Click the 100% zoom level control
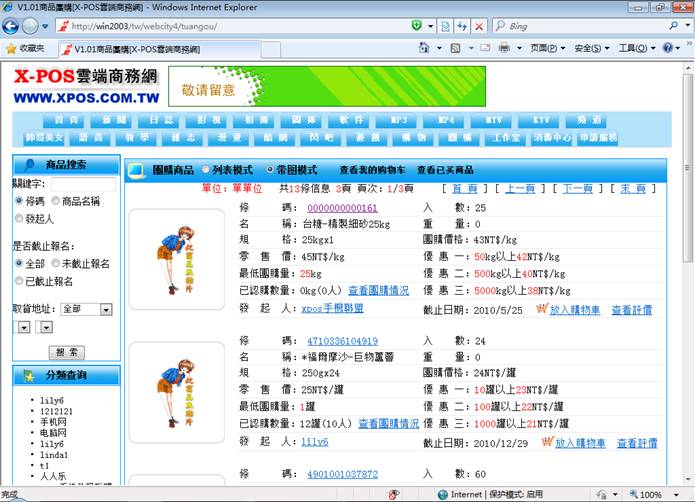The width and height of the screenshot is (695, 502). (x=650, y=494)
